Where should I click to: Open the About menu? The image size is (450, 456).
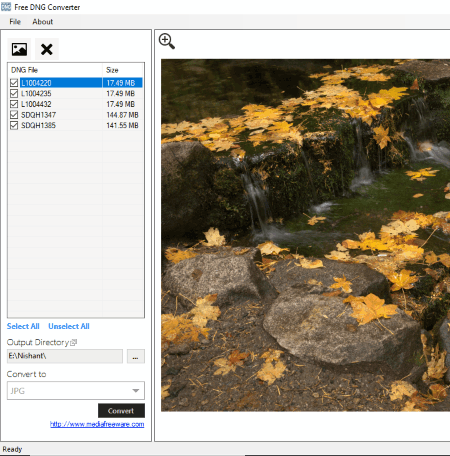click(43, 22)
